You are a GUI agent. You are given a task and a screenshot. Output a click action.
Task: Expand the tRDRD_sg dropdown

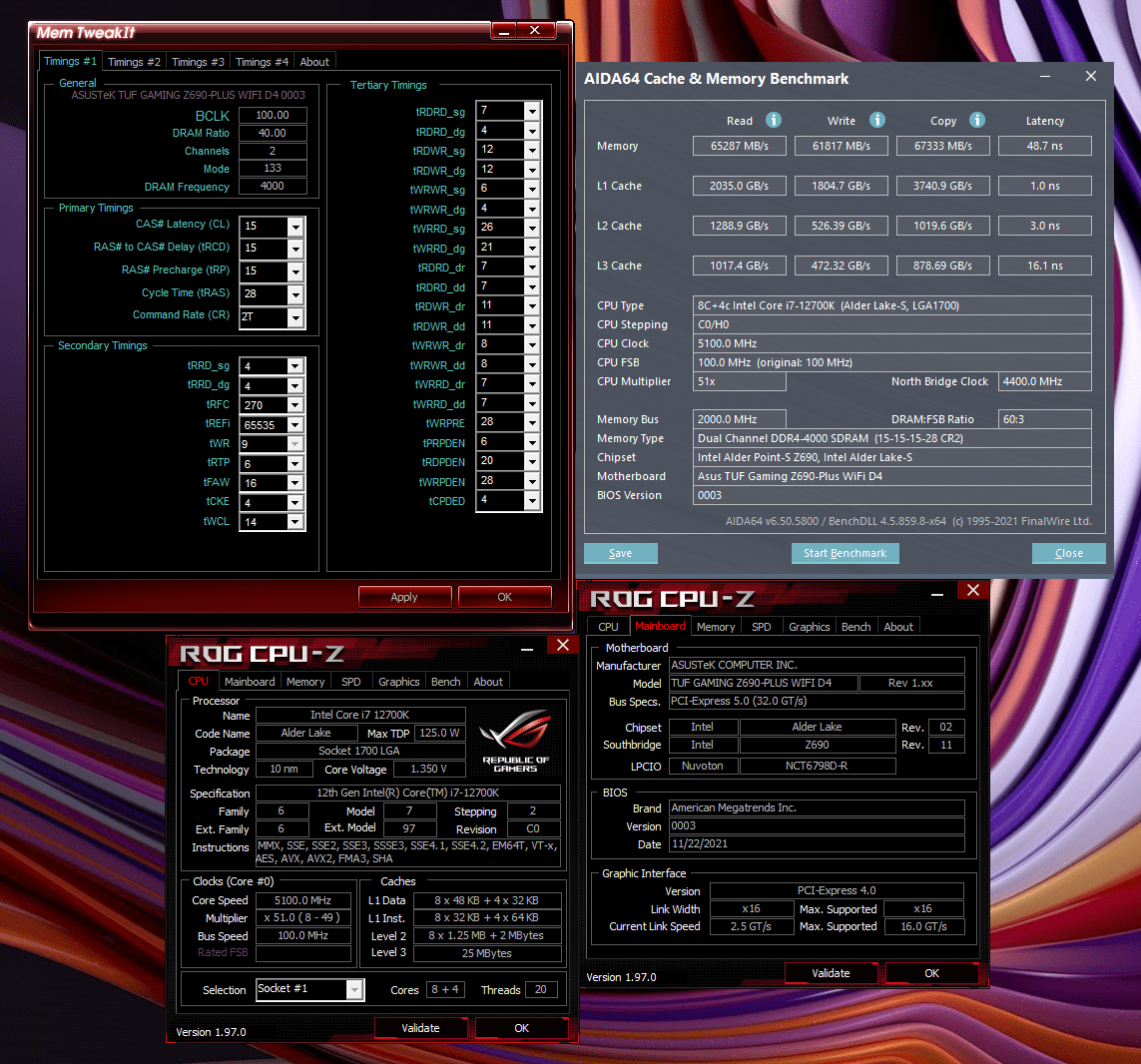click(x=533, y=112)
